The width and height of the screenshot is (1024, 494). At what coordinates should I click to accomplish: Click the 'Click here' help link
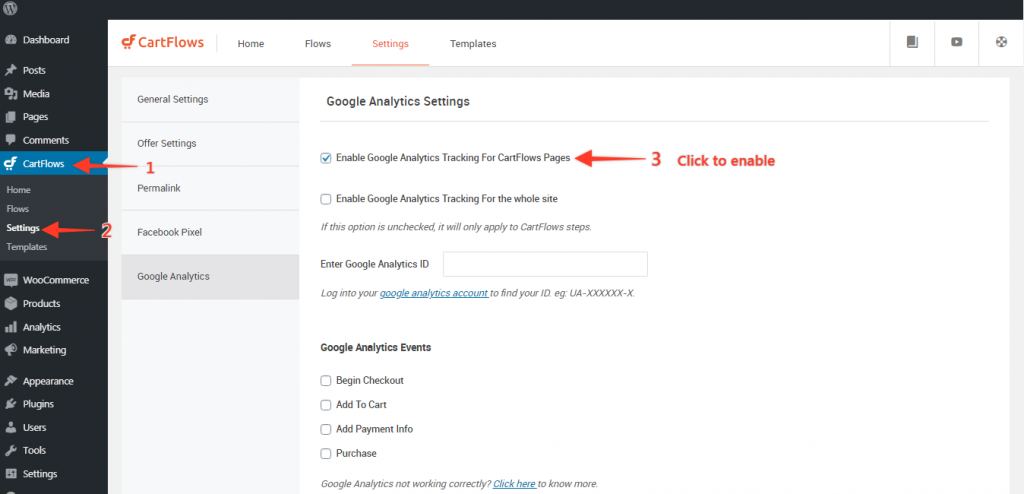tap(514, 484)
